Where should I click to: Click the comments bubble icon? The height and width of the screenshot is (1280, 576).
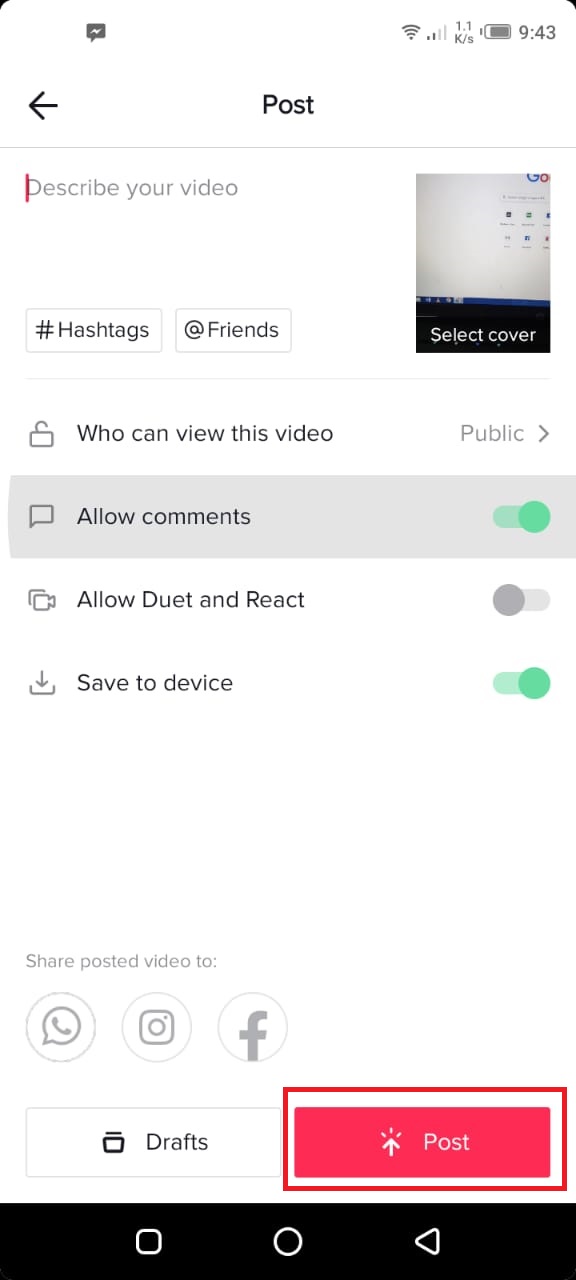pyautogui.click(x=41, y=516)
